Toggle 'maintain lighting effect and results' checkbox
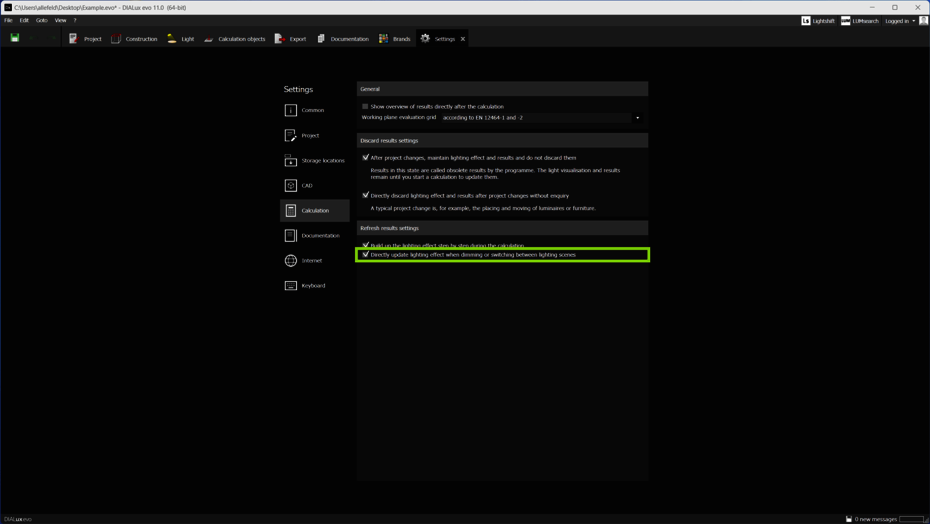This screenshot has width=930, height=524. click(365, 157)
